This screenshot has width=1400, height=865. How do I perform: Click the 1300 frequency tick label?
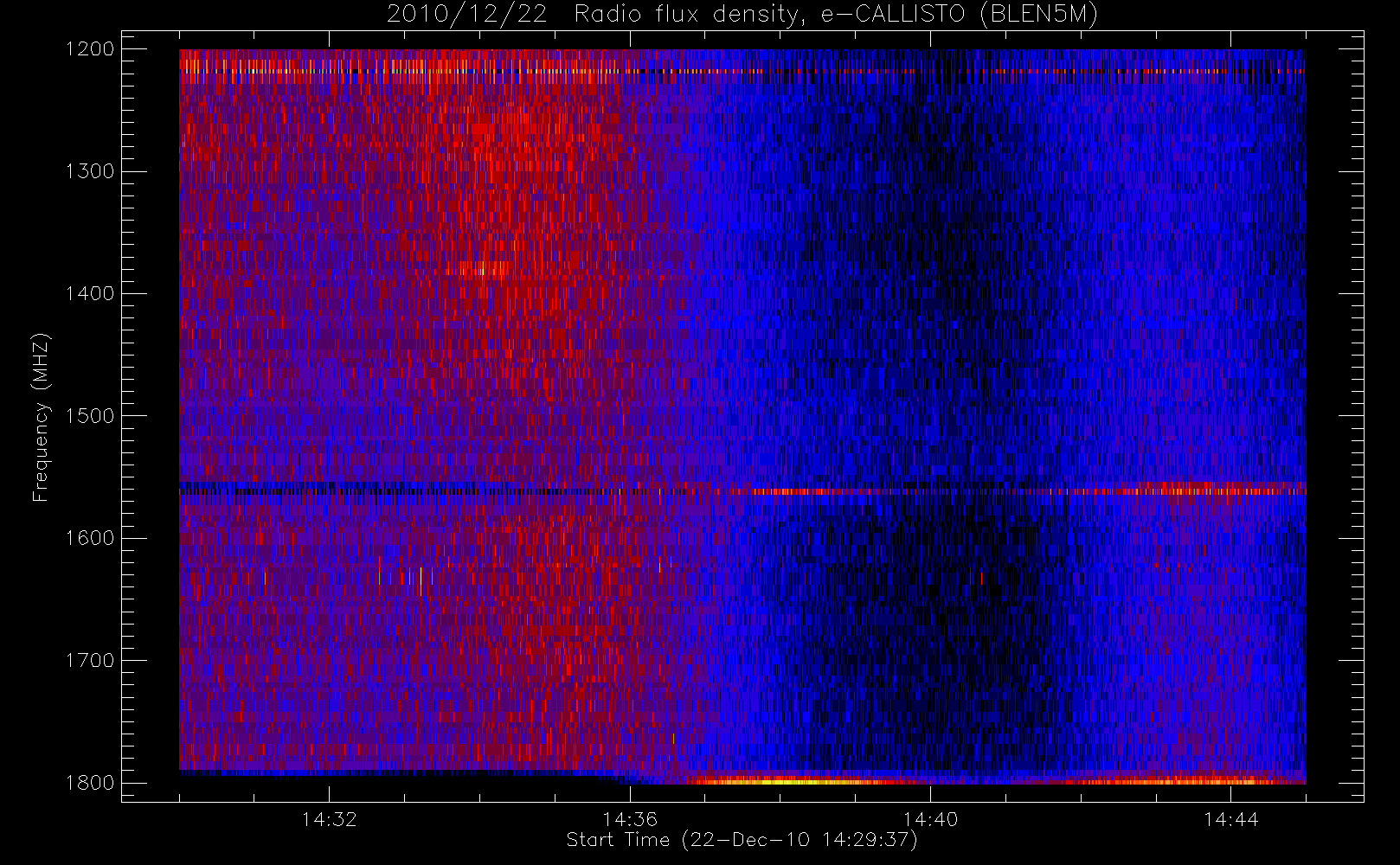90,171
